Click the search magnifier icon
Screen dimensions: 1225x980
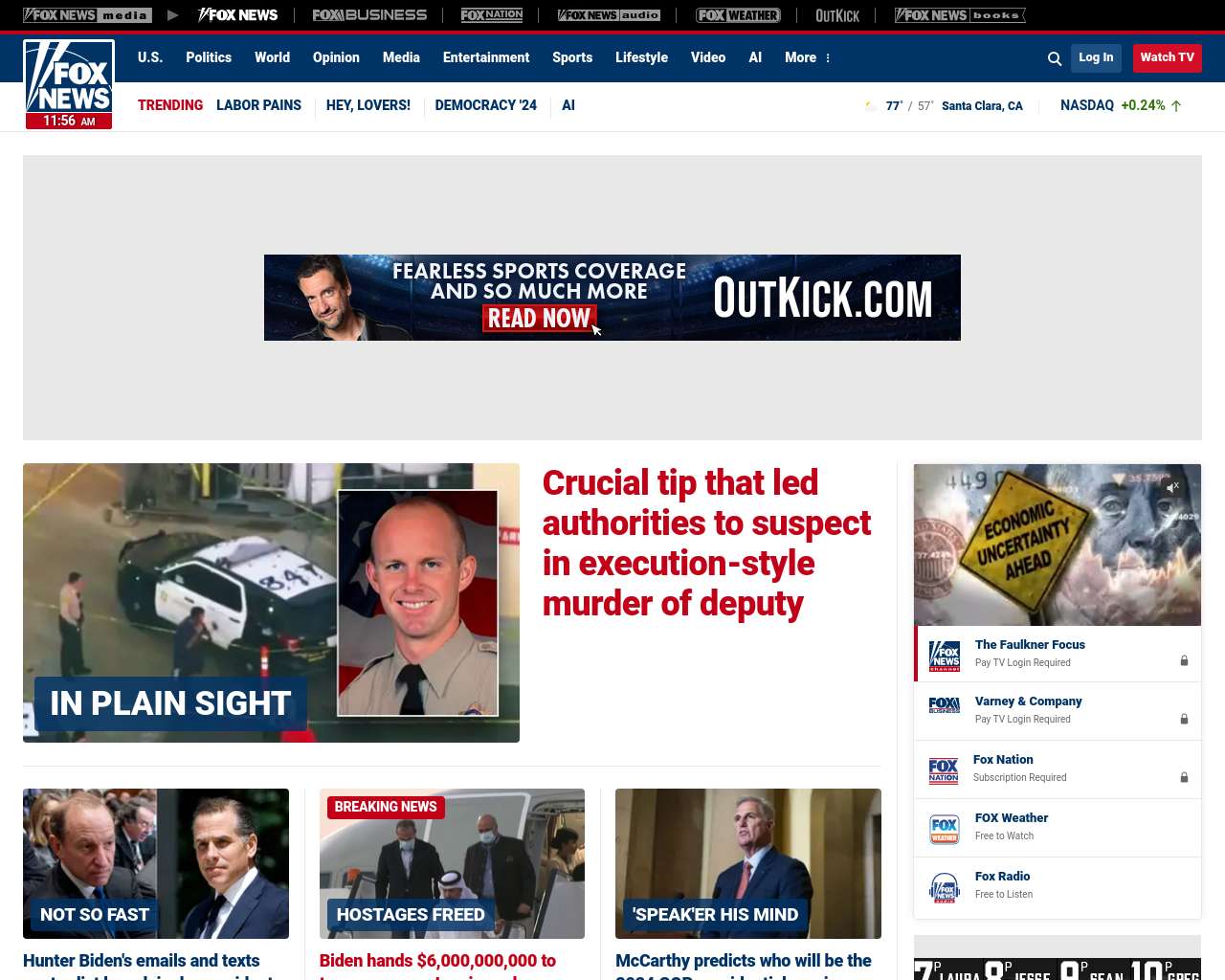pyautogui.click(x=1055, y=58)
